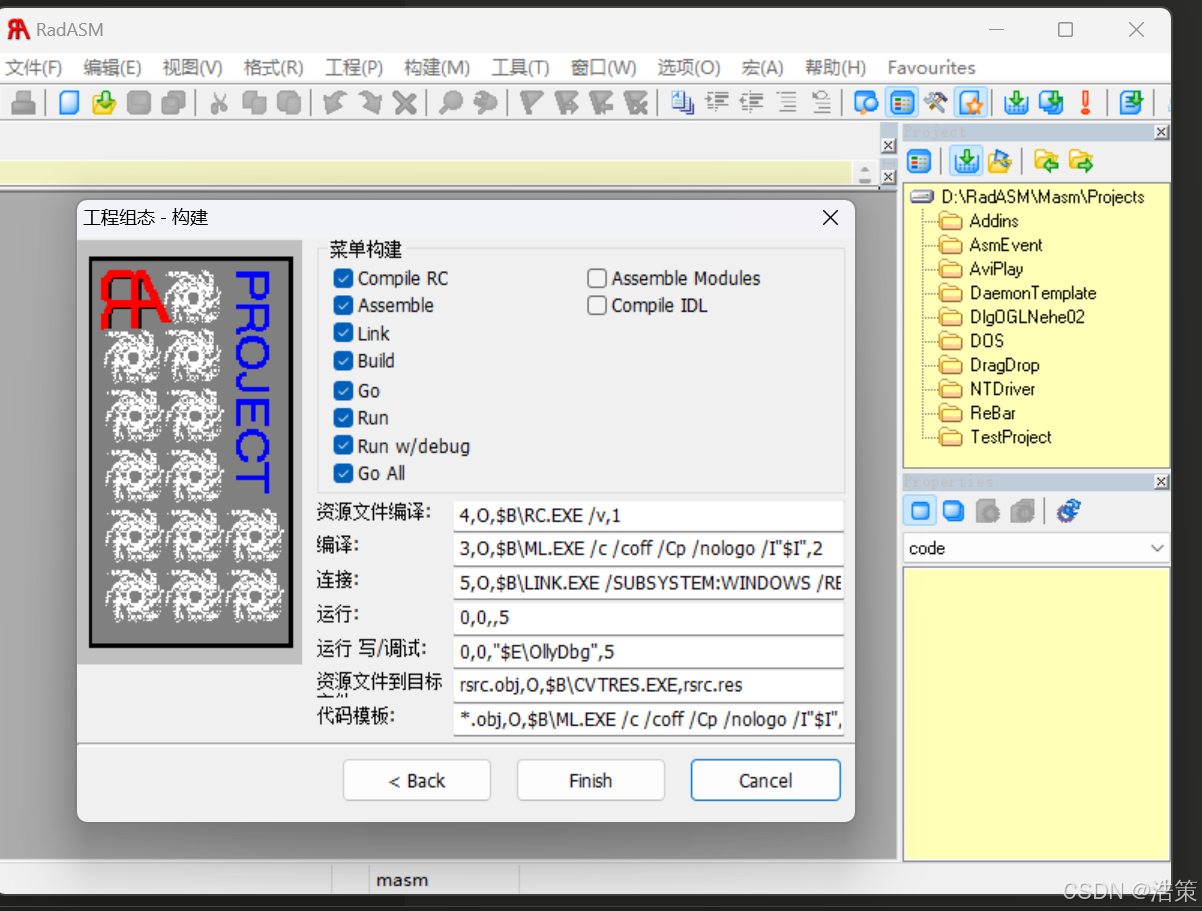Click the page with magnifier toolbar icon

[x=866, y=102]
